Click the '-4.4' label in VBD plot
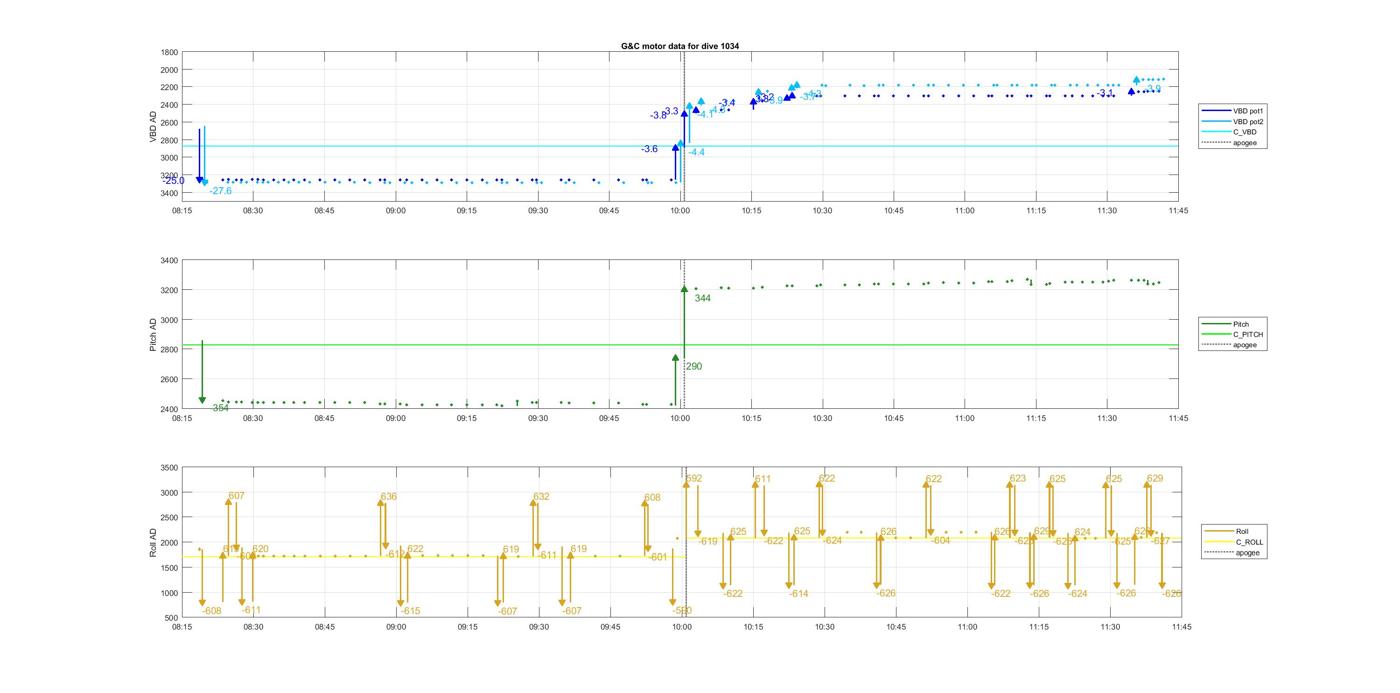Screen dimensions: 1400x693 696,152
